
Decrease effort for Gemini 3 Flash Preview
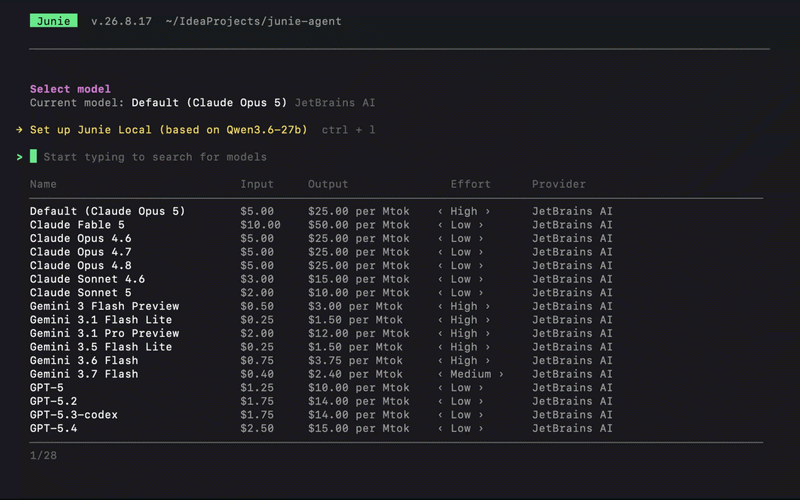point(440,306)
